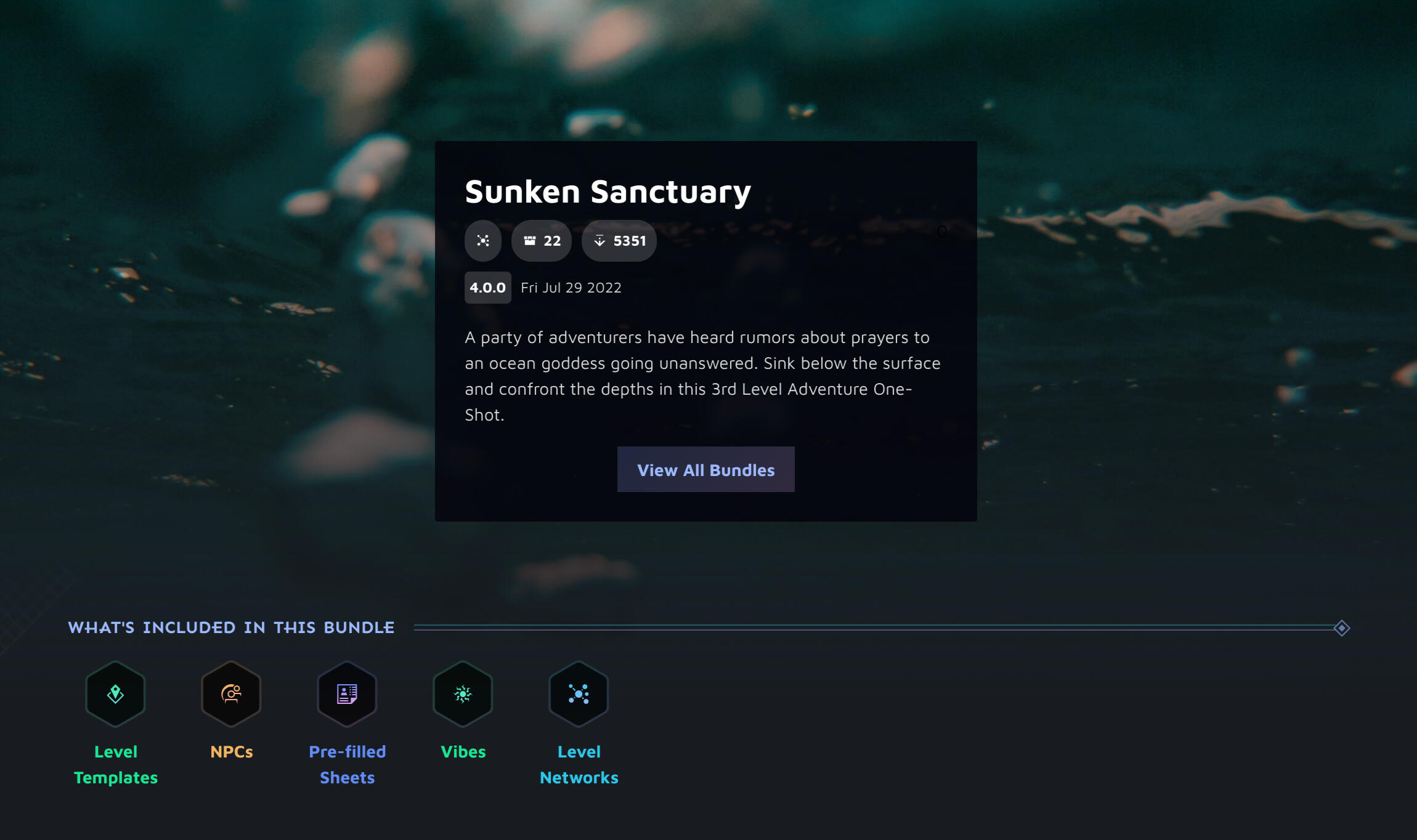1417x840 pixels.
Task: Click the date Fri Jul 29 2022
Action: click(571, 288)
